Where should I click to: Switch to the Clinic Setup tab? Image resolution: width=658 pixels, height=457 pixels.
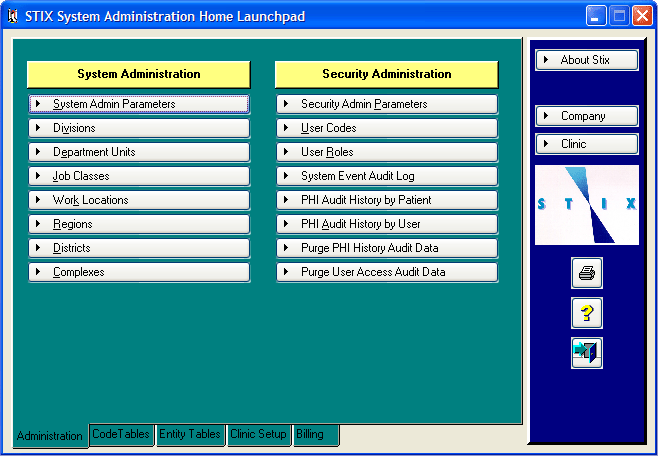click(258, 434)
